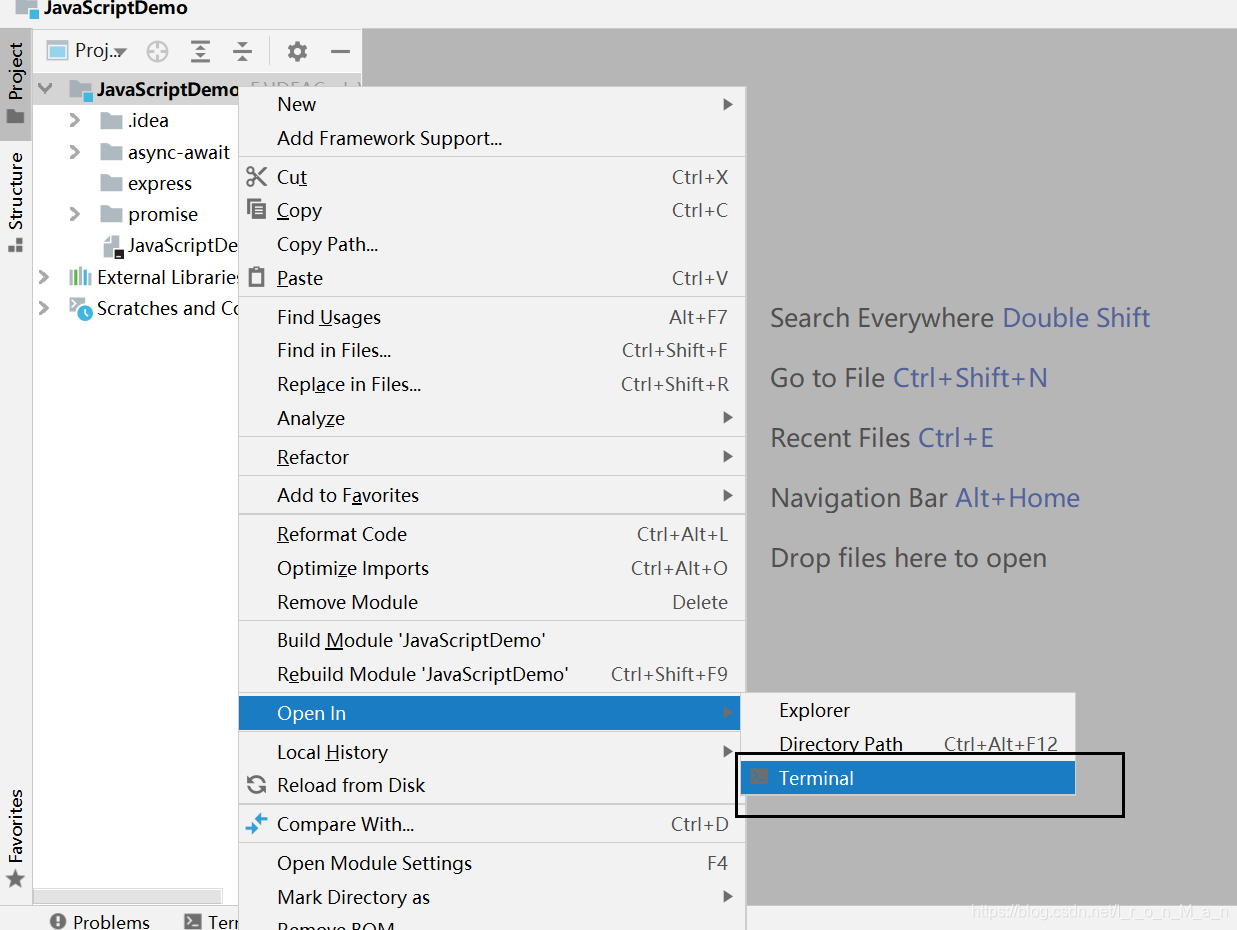This screenshot has height=930, width=1237.
Task: Click the async-await folder icon
Action: [112, 152]
